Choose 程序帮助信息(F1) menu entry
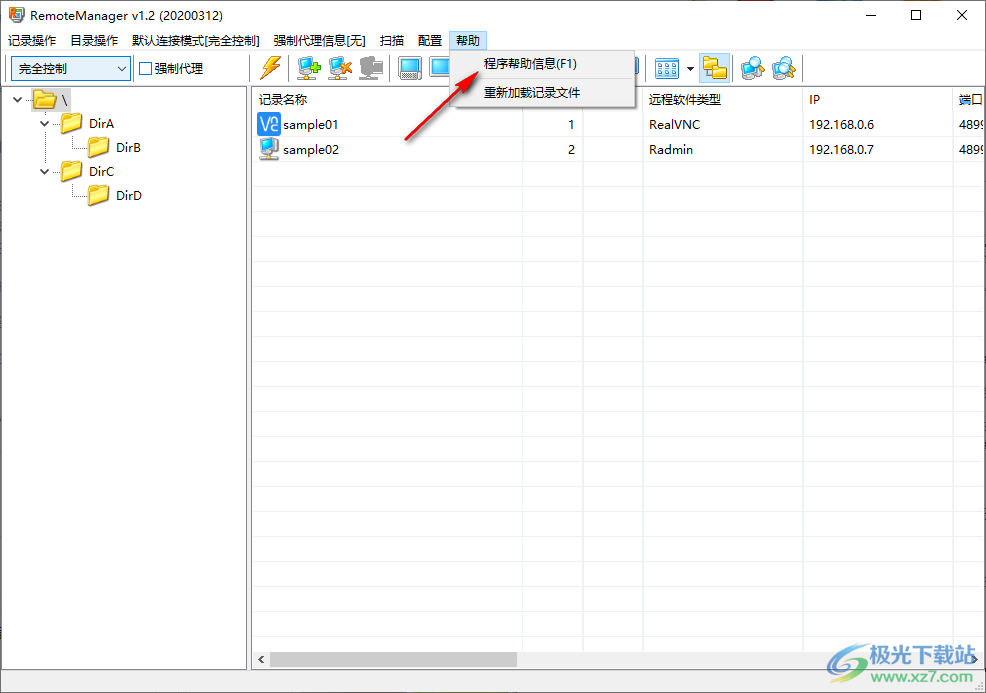The image size is (986, 693). (543, 64)
